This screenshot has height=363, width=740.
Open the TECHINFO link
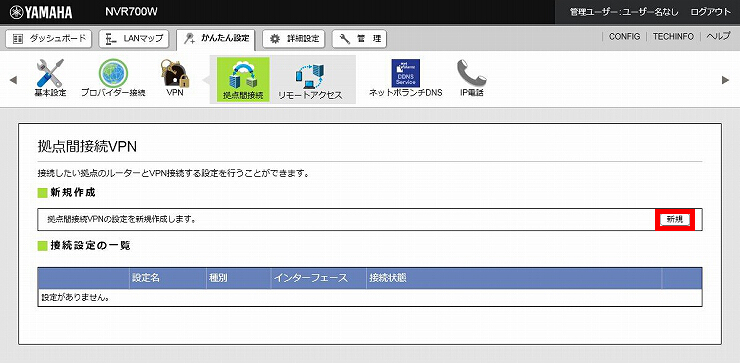click(x=673, y=37)
